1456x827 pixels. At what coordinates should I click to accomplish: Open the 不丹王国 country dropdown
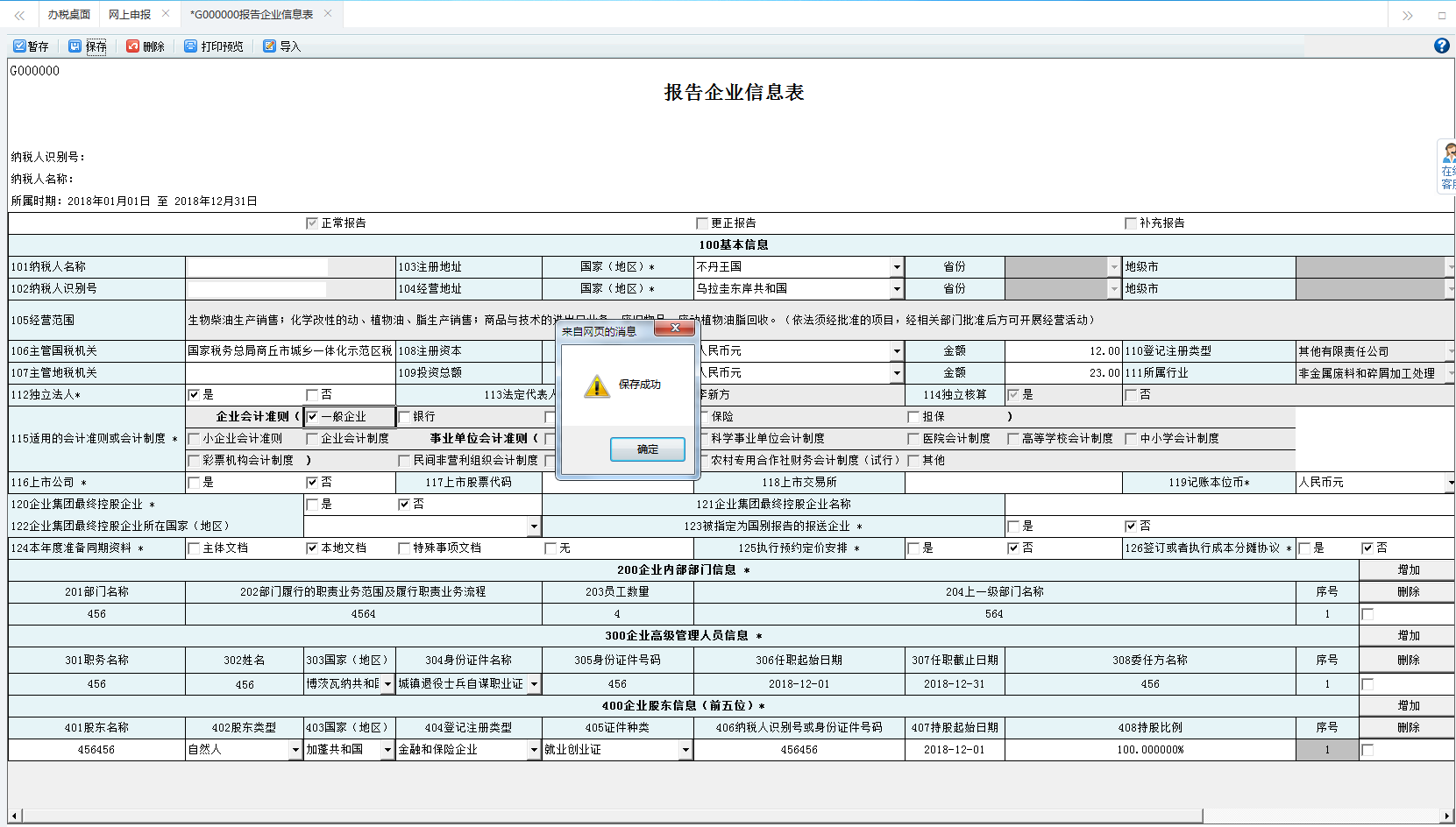tap(896, 266)
